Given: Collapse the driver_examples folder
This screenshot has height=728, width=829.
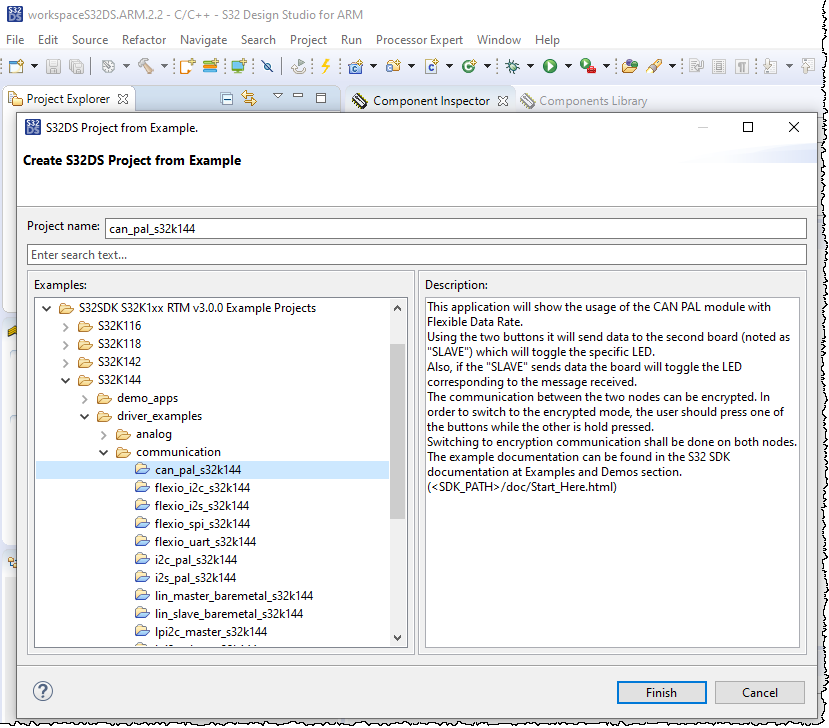Looking at the screenshot, I should pyautogui.click(x=85, y=416).
